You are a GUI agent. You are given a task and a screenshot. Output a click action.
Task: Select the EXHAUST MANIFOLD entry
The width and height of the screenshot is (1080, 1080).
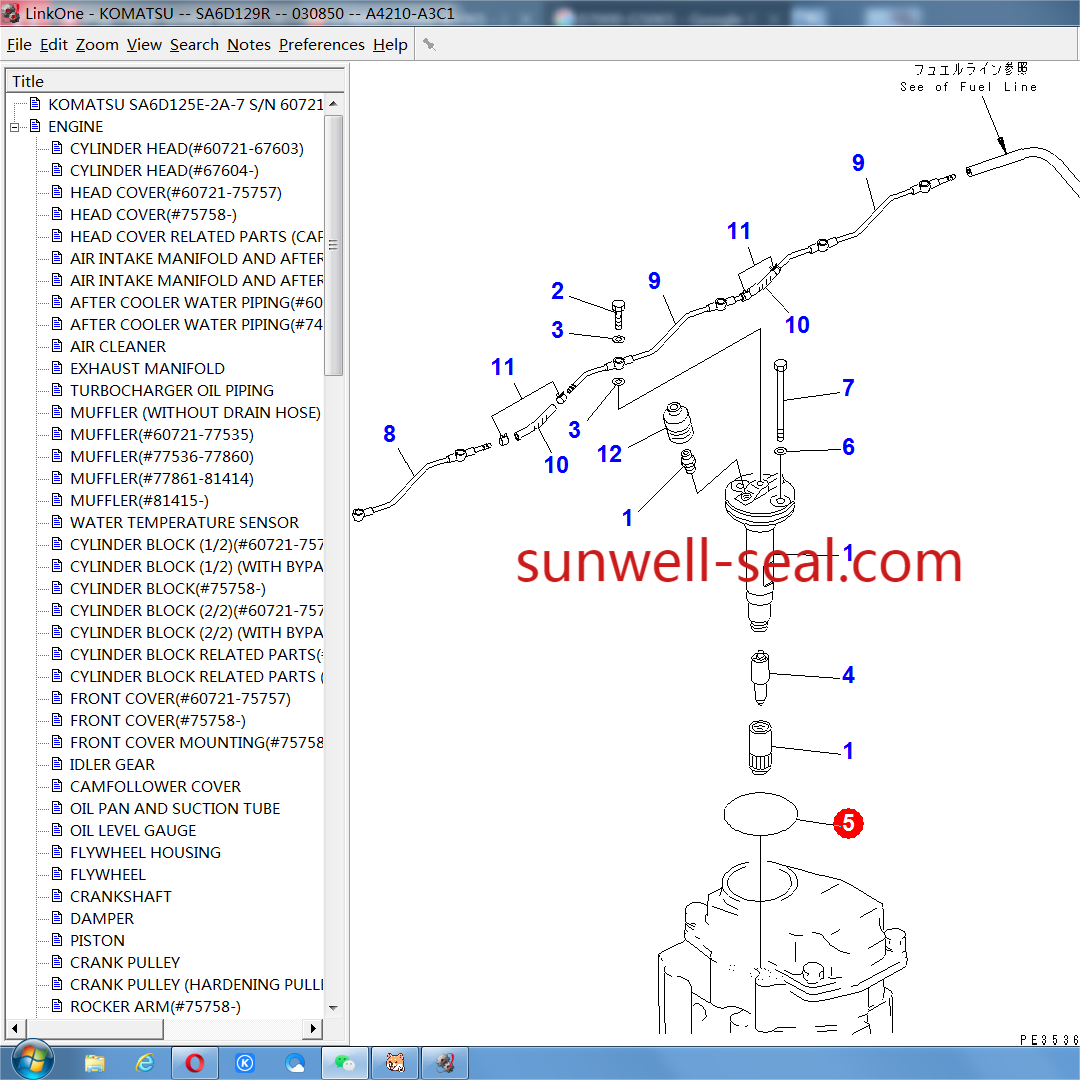(147, 369)
